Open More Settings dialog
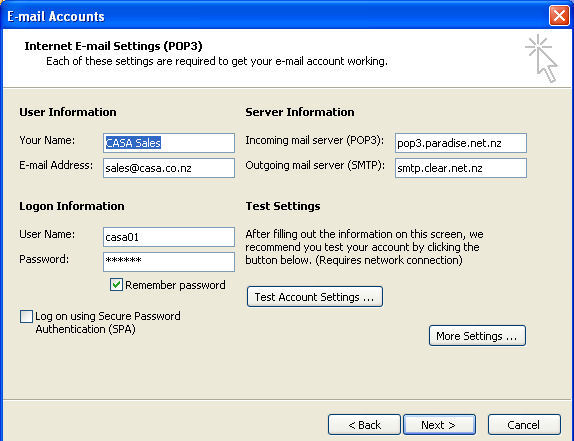Image resolution: width=574 pixels, height=441 pixels. pos(477,336)
